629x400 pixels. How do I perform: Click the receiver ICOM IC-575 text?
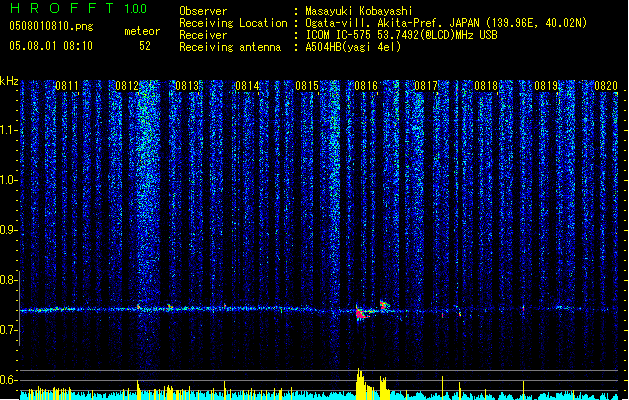tap(401, 35)
